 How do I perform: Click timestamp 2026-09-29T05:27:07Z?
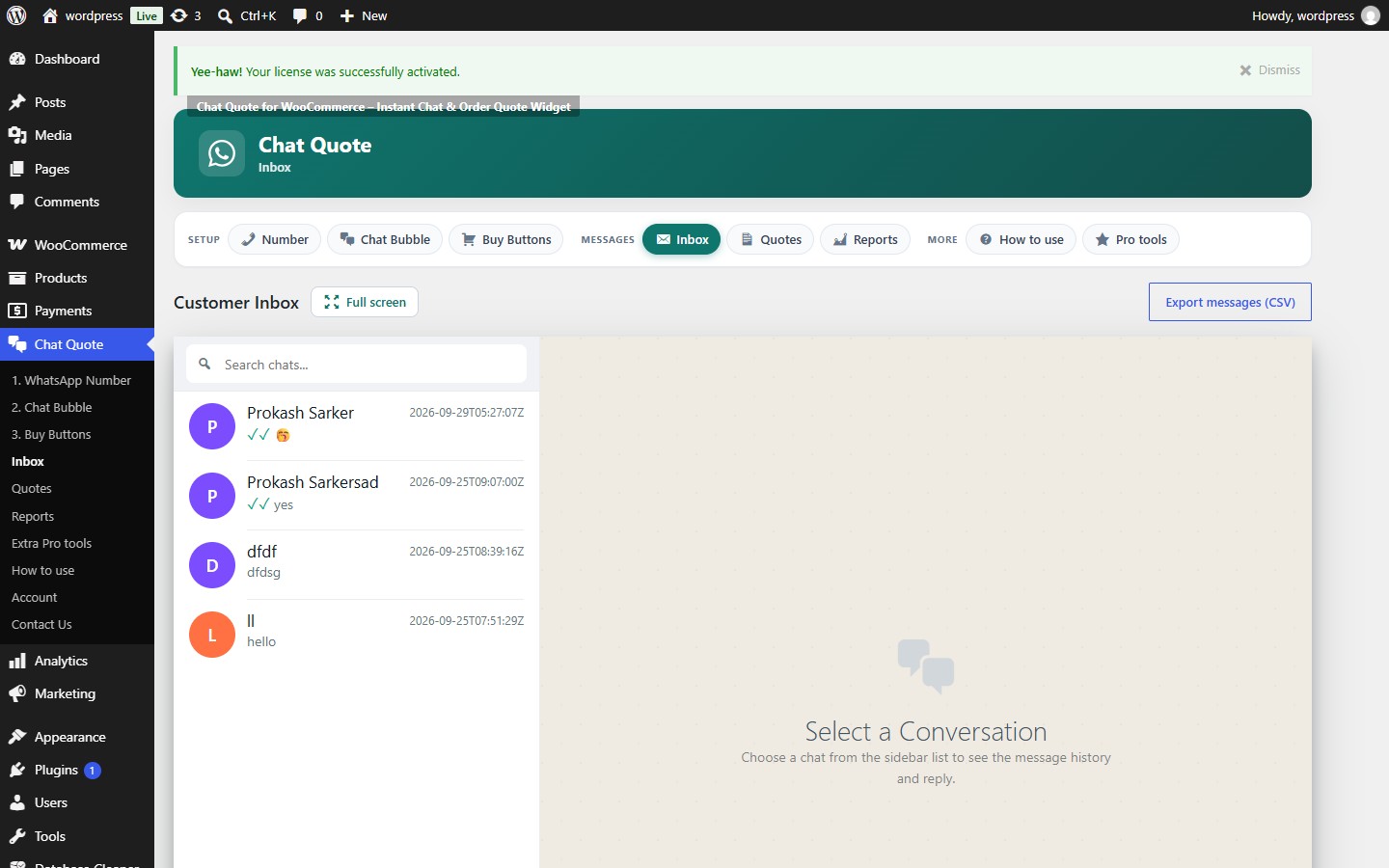pyautogui.click(x=467, y=413)
